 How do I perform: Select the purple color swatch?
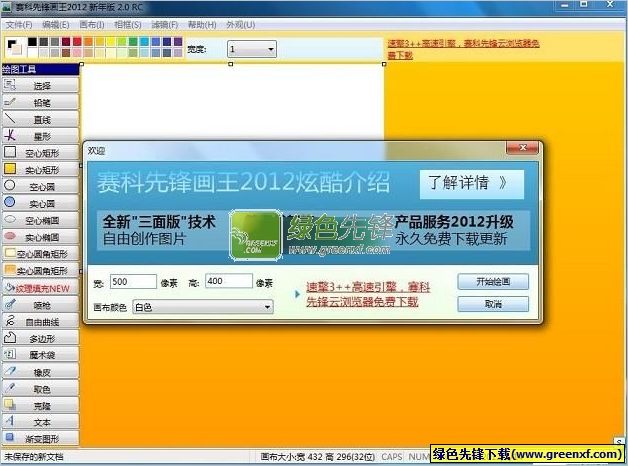(178, 42)
